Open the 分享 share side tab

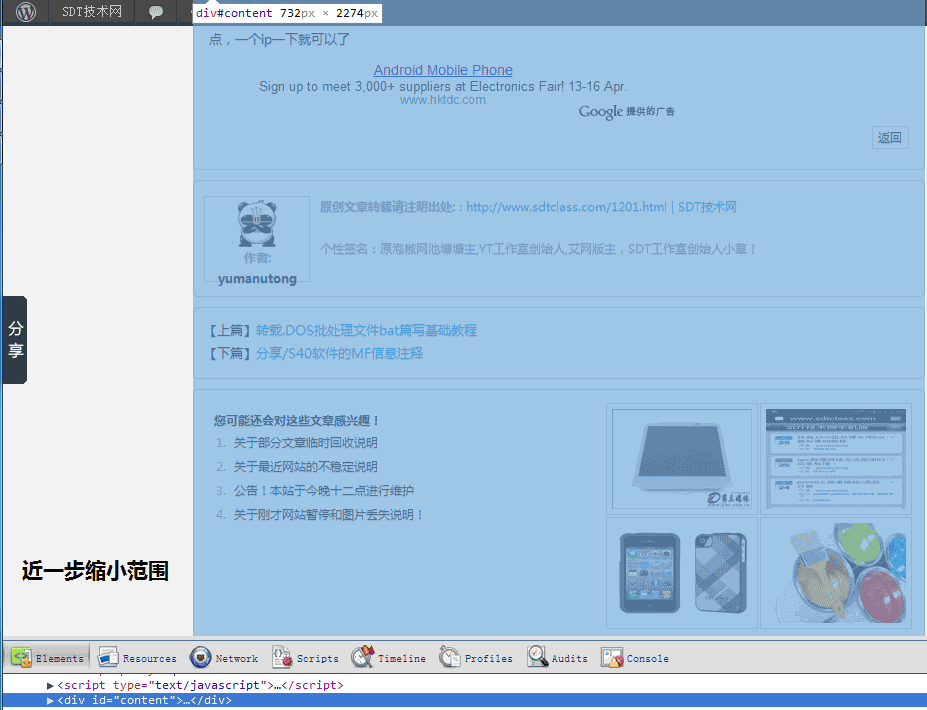(x=15, y=340)
